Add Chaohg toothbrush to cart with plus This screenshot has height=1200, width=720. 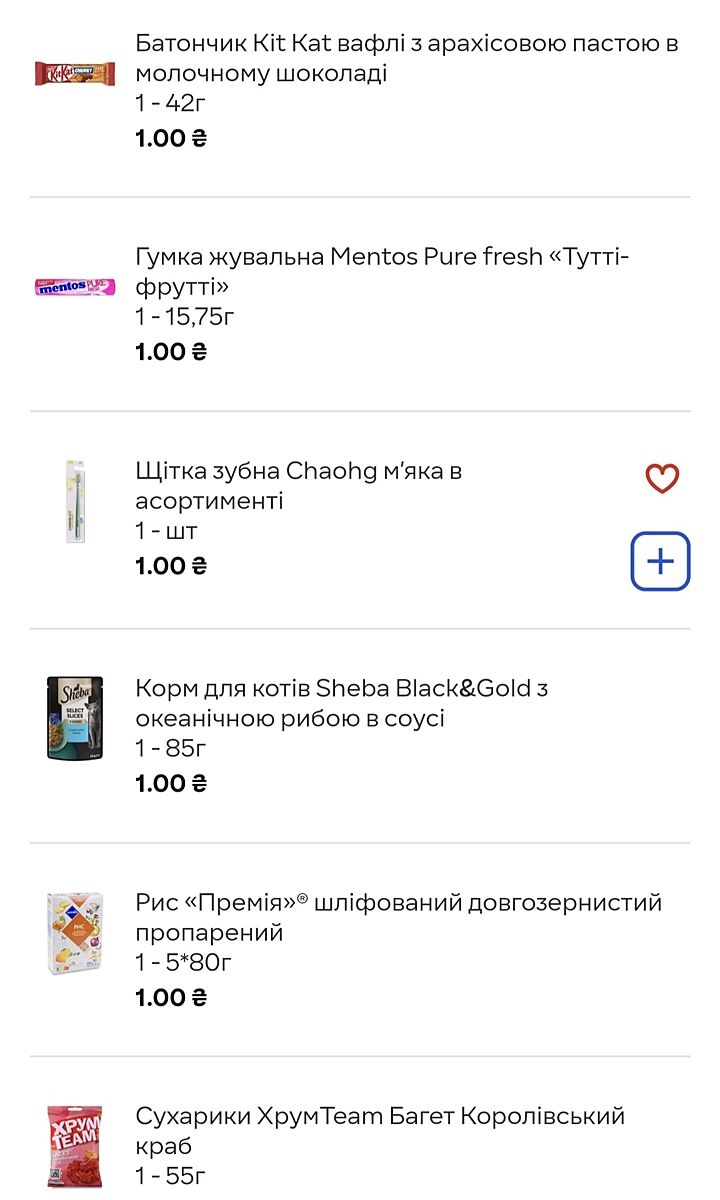[660, 561]
